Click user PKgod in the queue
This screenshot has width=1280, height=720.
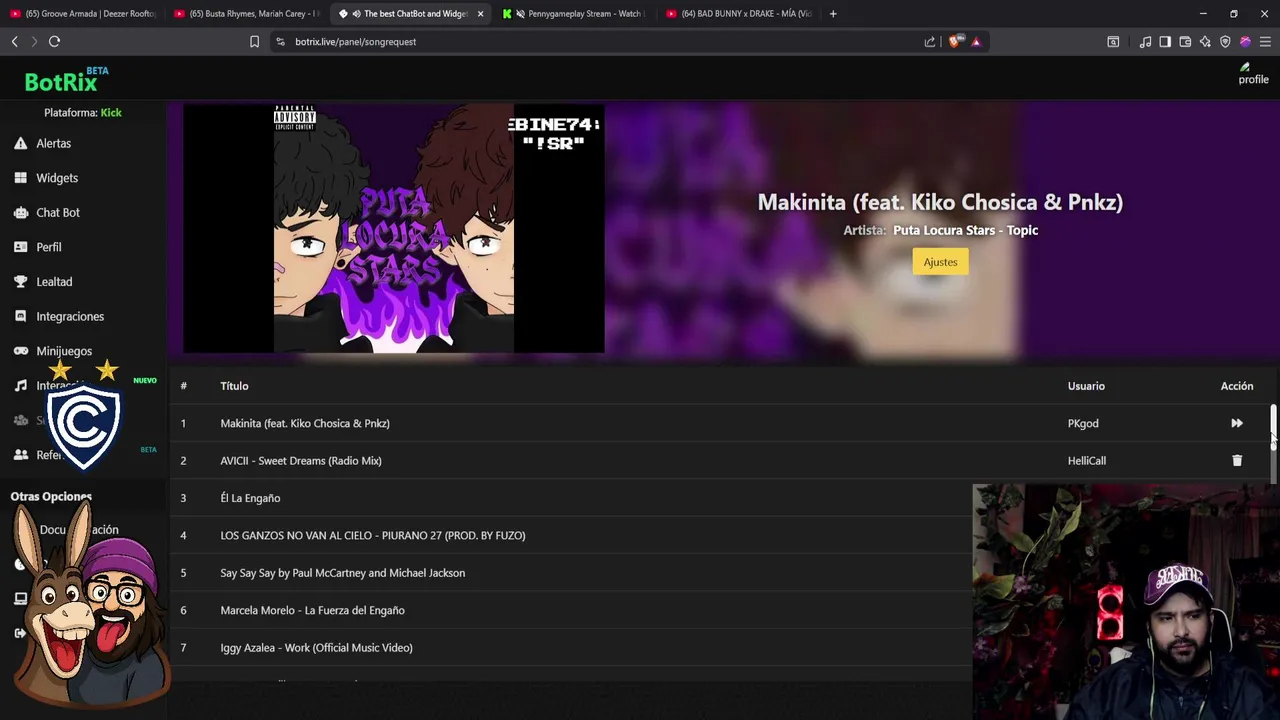click(x=1083, y=423)
